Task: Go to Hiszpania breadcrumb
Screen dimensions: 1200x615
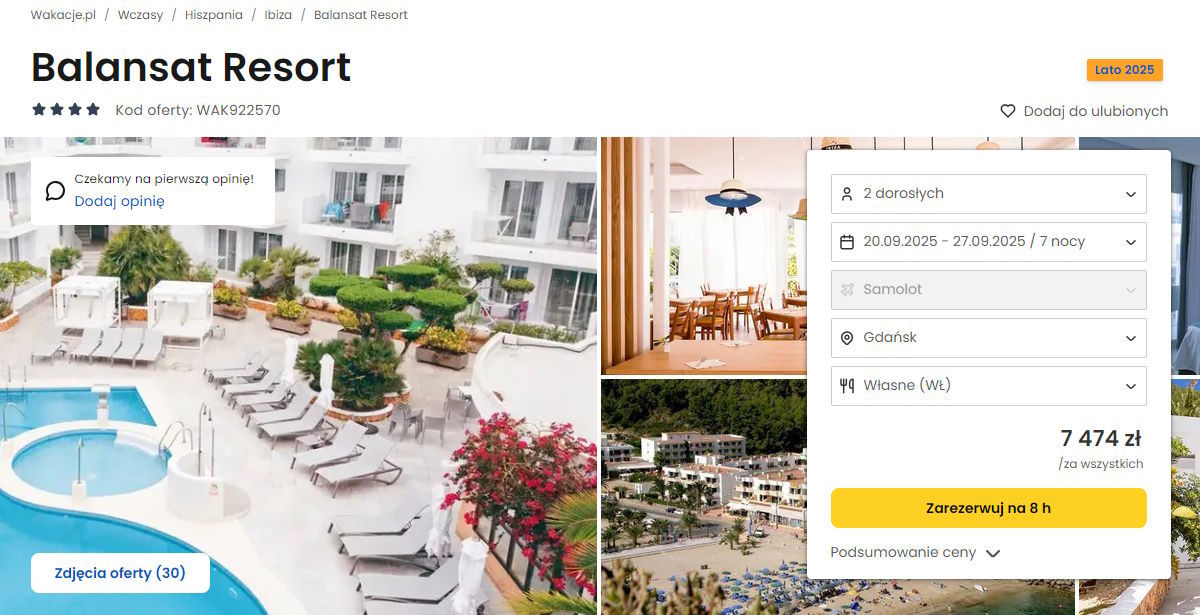Action: pyautogui.click(x=214, y=15)
